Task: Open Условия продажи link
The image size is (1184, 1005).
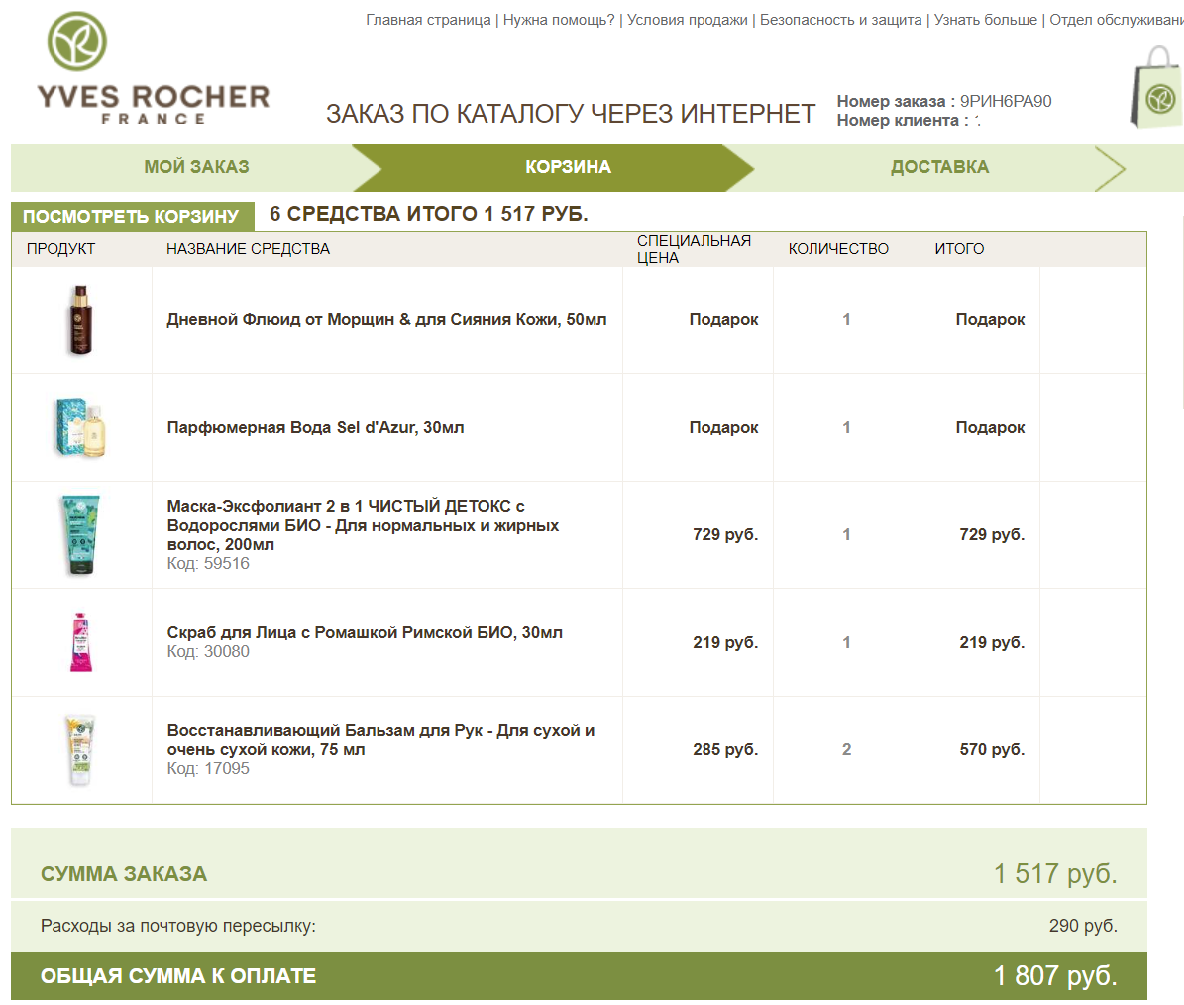Action: point(687,20)
